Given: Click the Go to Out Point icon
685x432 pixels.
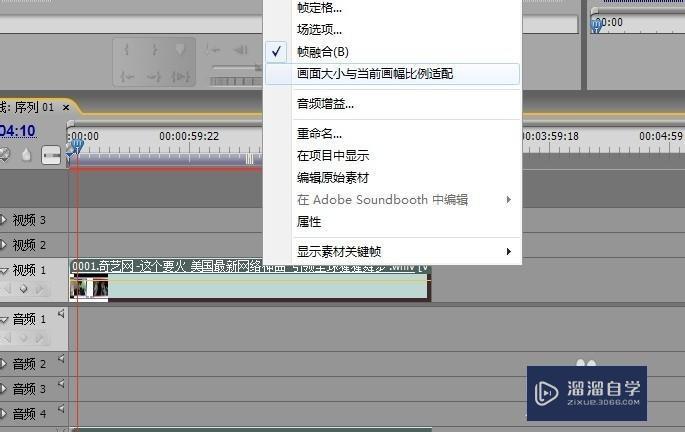Looking at the screenshot, I should [154, 77].
